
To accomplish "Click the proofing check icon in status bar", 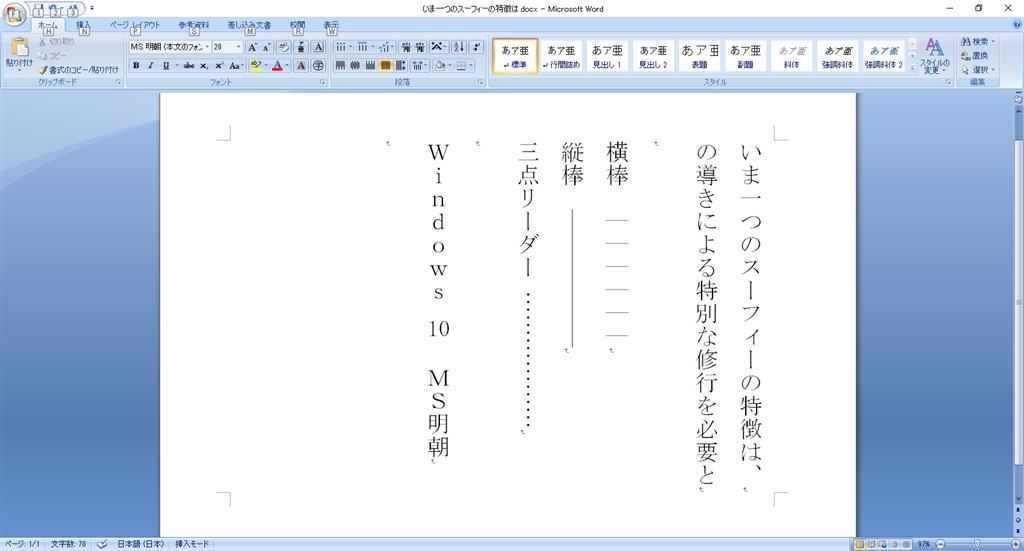I will click(102, 544).
